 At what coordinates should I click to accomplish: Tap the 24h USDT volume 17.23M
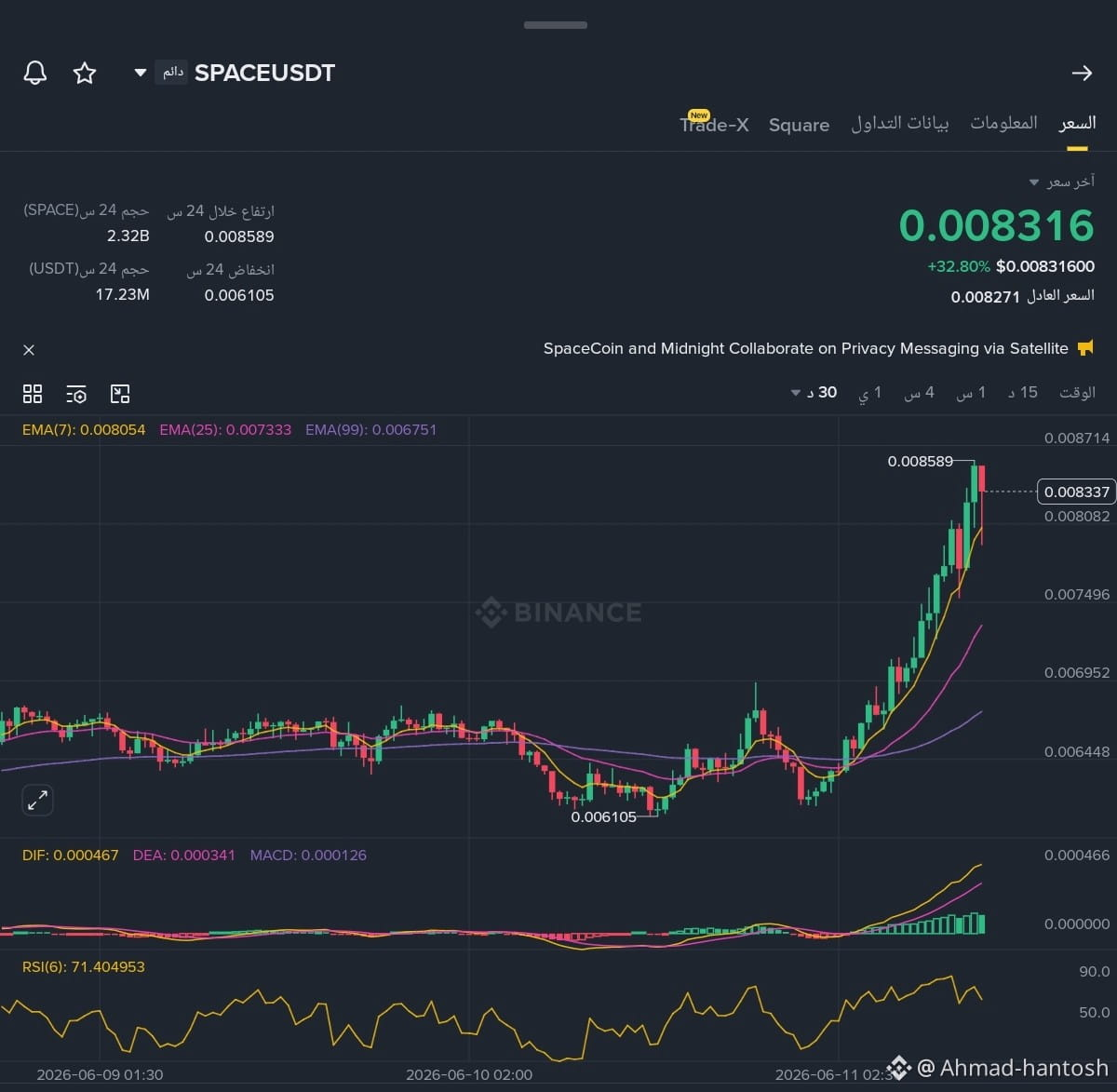[x=122, y=294]
